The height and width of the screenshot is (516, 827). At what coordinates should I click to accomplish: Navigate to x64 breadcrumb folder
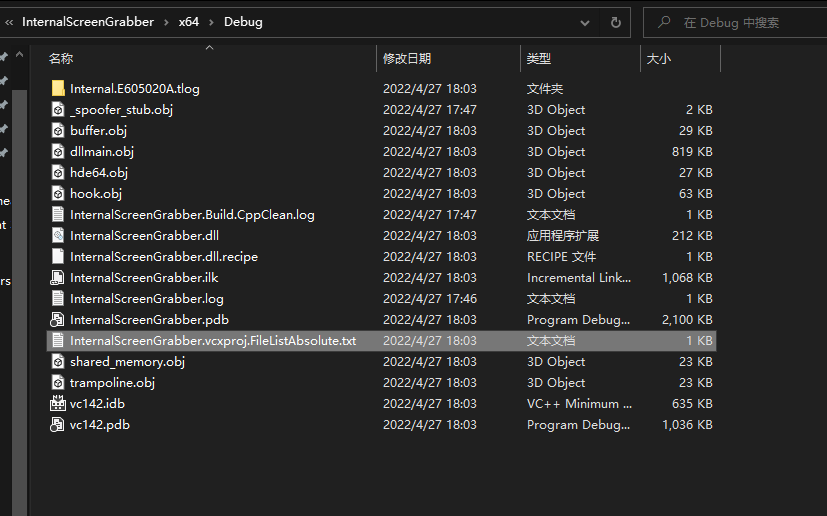[189, 22]
